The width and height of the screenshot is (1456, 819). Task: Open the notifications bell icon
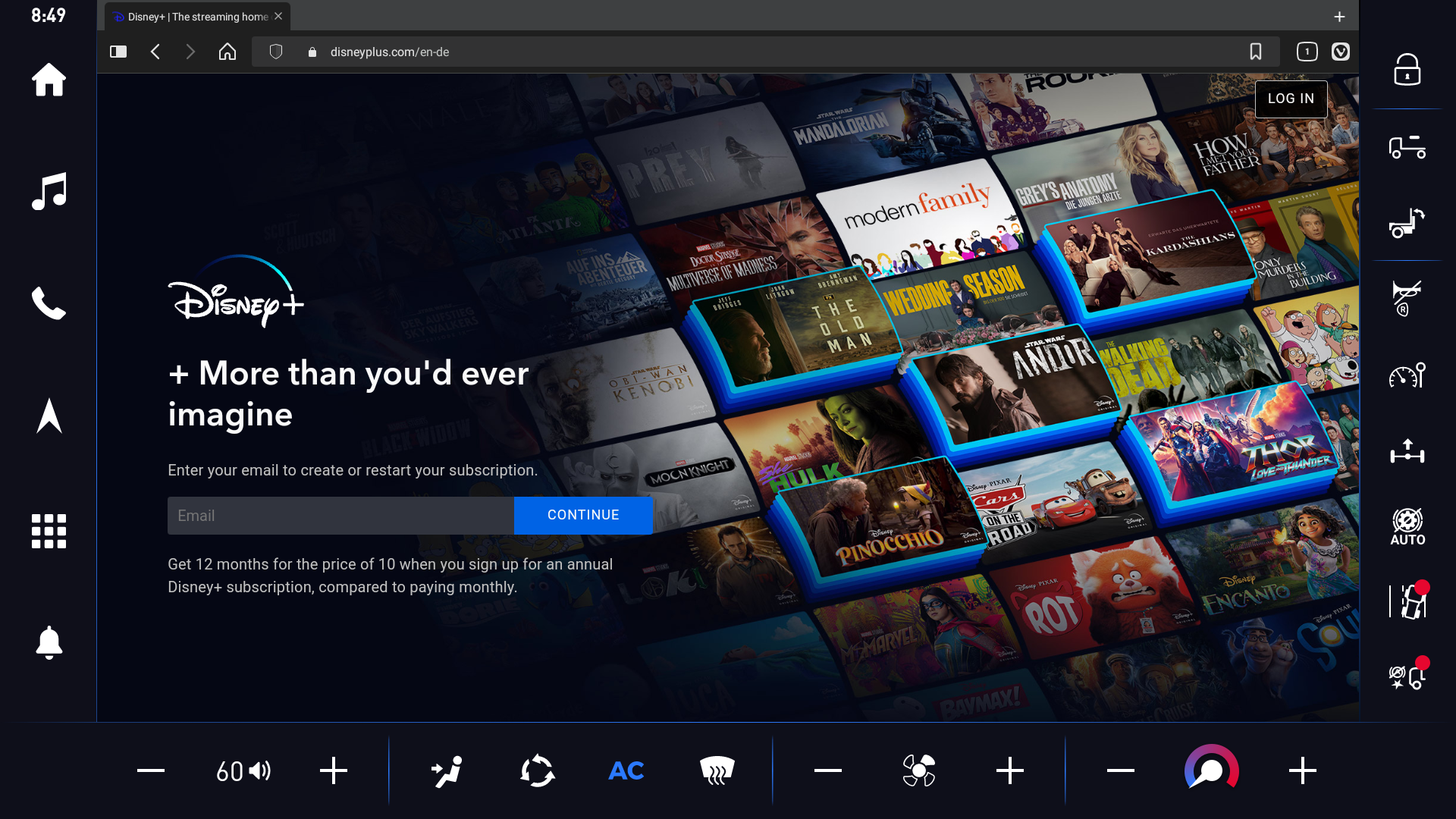[x=49, y=643]
